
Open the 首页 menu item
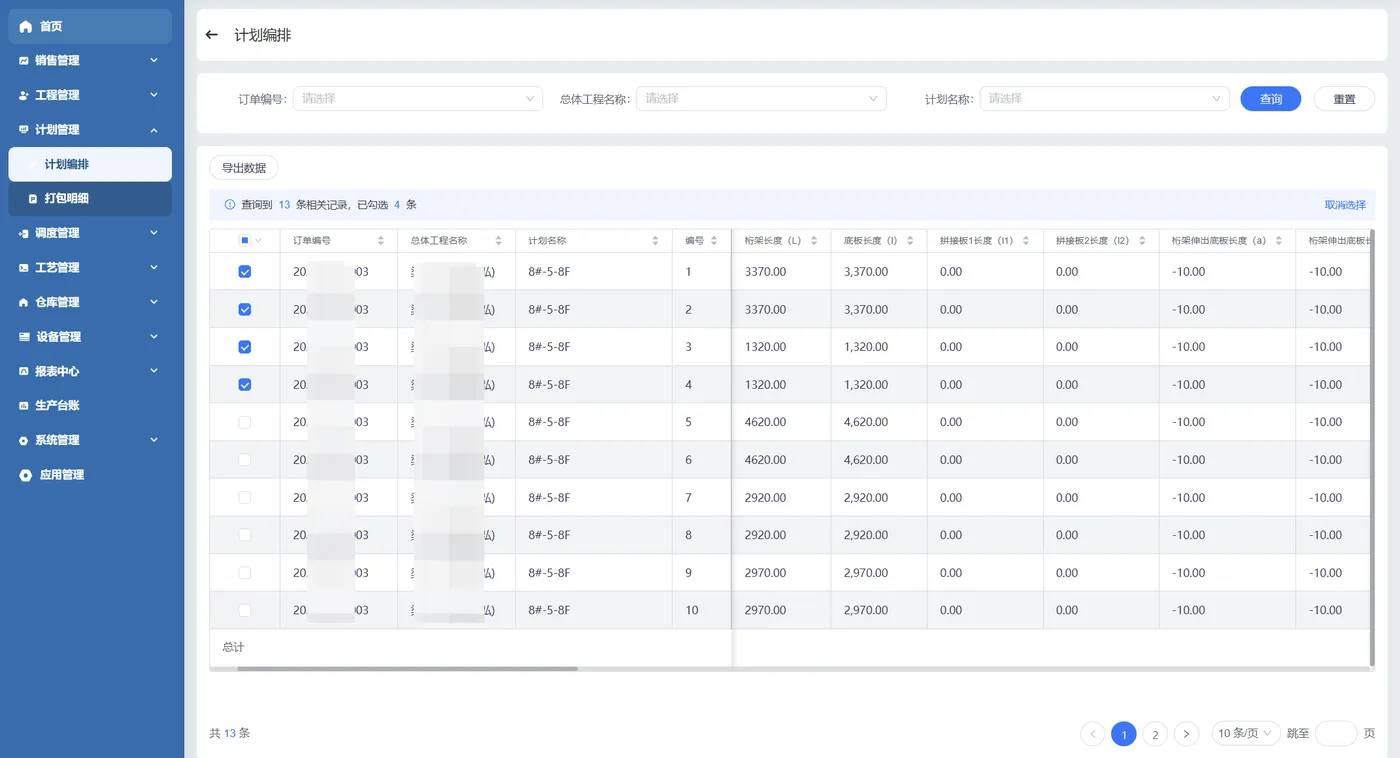90,27
